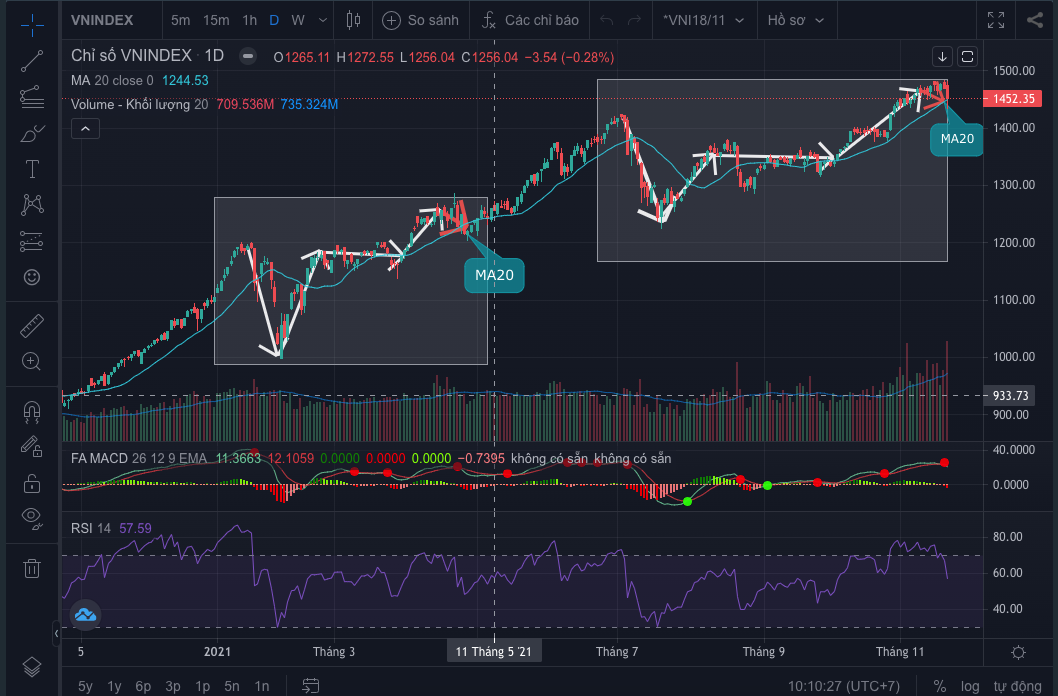The height and width of the screenshot is (696, 1058).
Task: Switch to the 1h timeframe
Action: [x=249, y=20]
